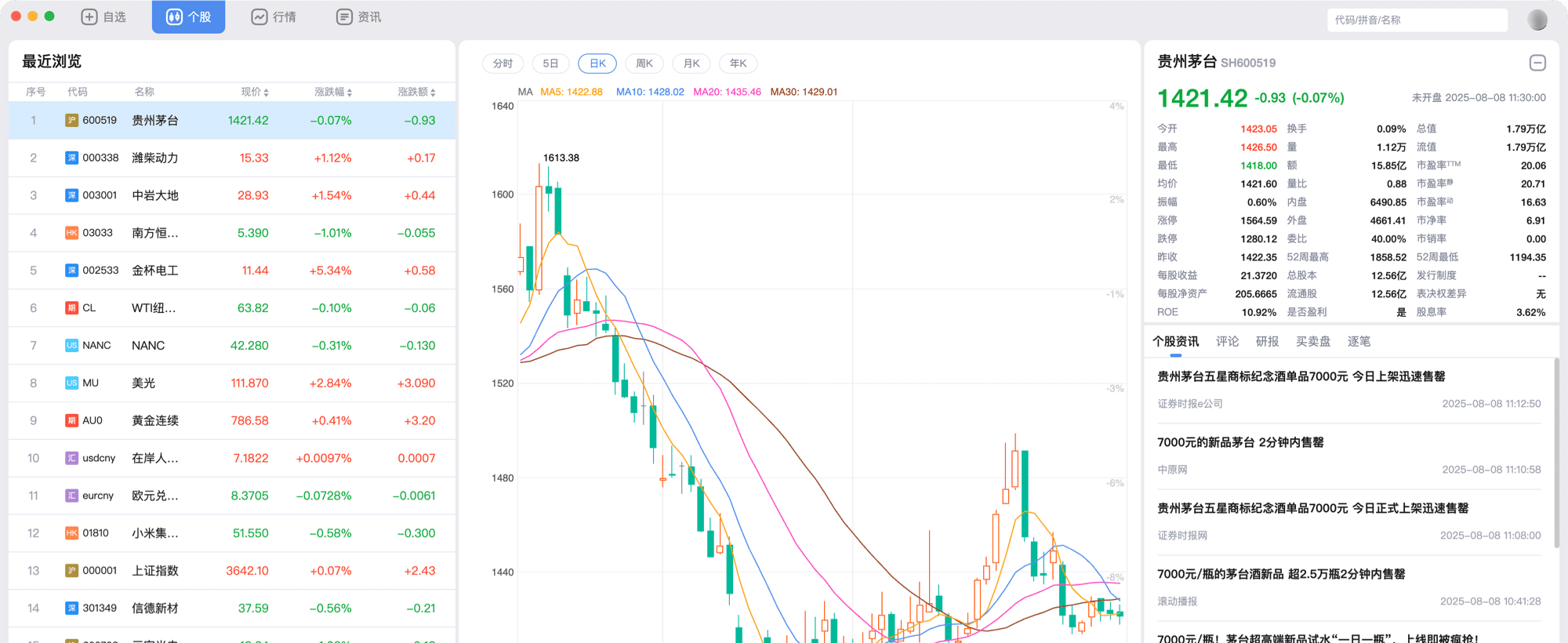This screenshot has height=643, width=1568.
Task: Click the 沪 market badge for 600519
Action: [x=71, y=121]
